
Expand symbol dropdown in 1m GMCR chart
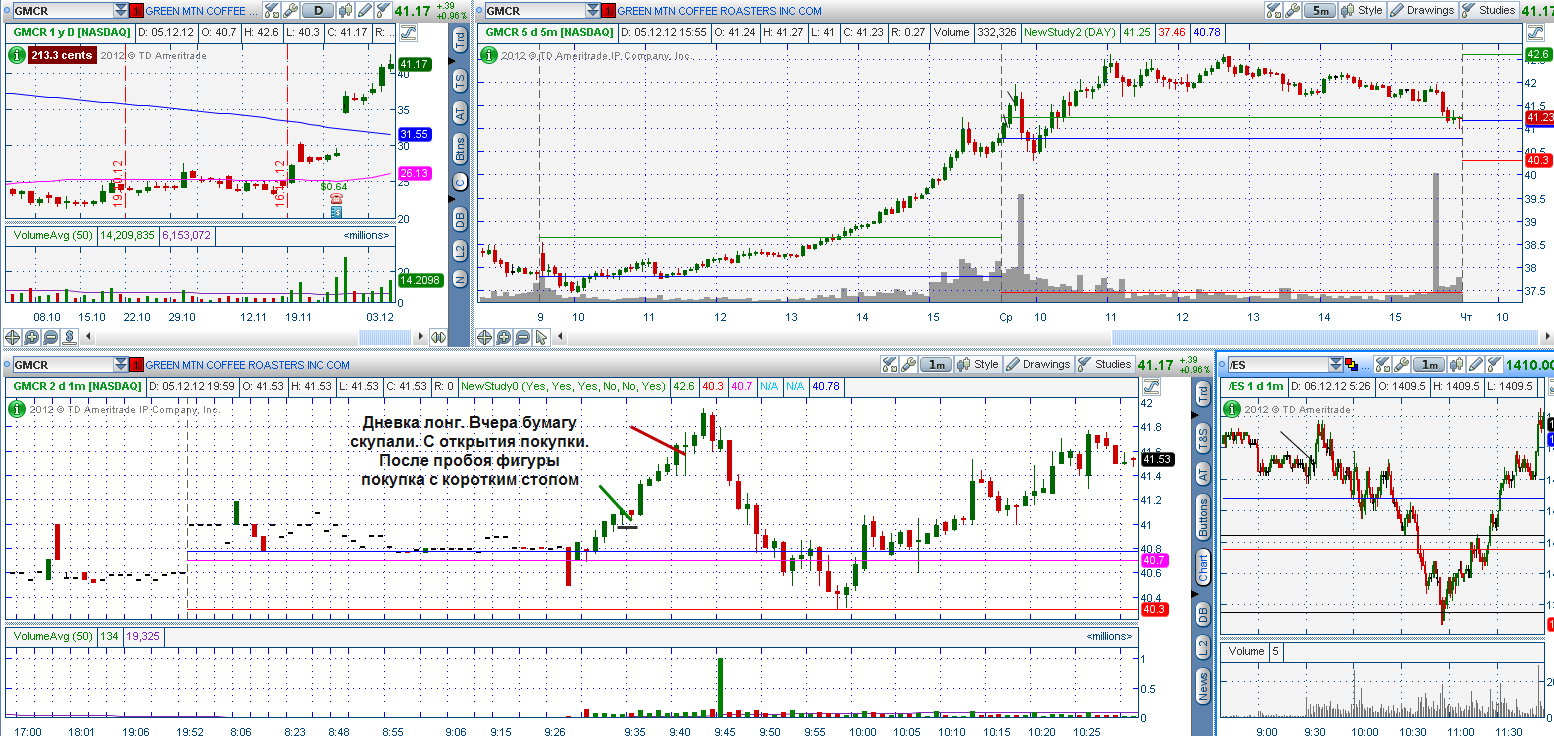pos(120,364)
